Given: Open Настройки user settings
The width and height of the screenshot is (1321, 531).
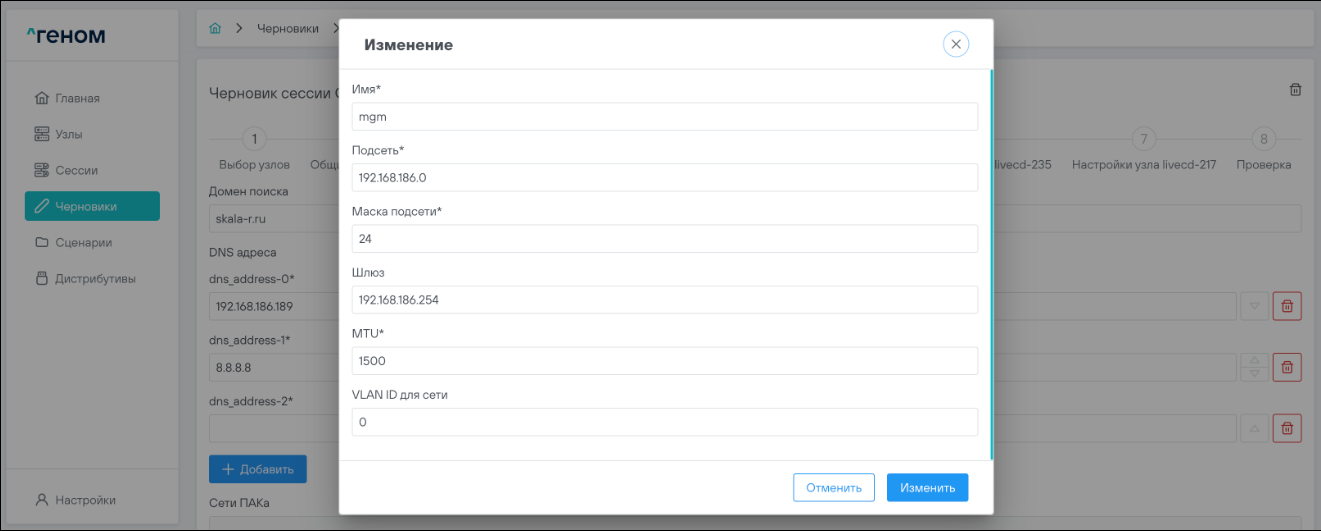Looking at the screenshot, I should 85,500.
